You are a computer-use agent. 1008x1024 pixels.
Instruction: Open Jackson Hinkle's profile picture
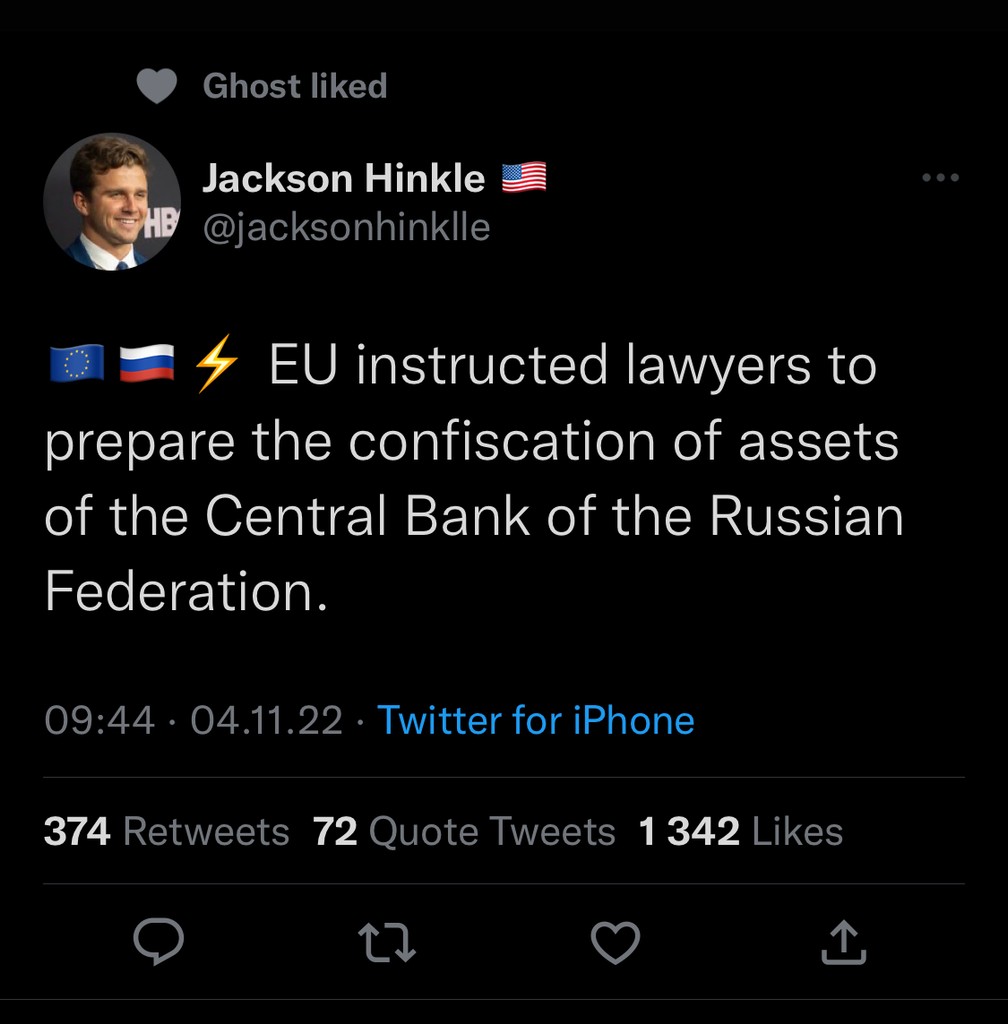coord(112,202)
